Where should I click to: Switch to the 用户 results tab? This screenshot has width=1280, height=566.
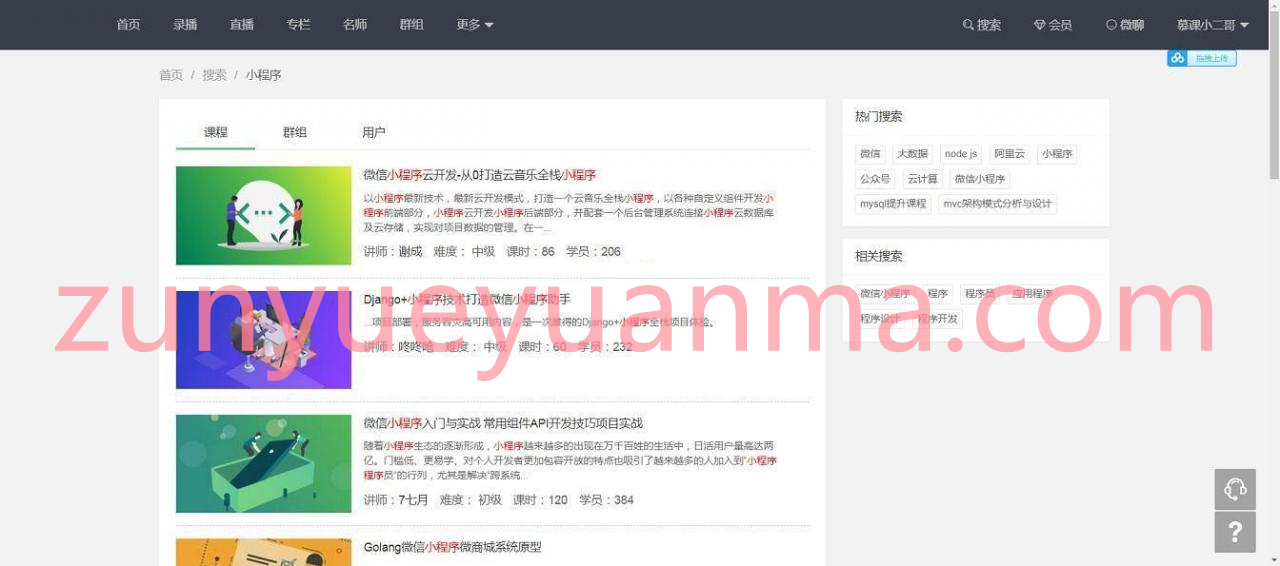[374, 132]
